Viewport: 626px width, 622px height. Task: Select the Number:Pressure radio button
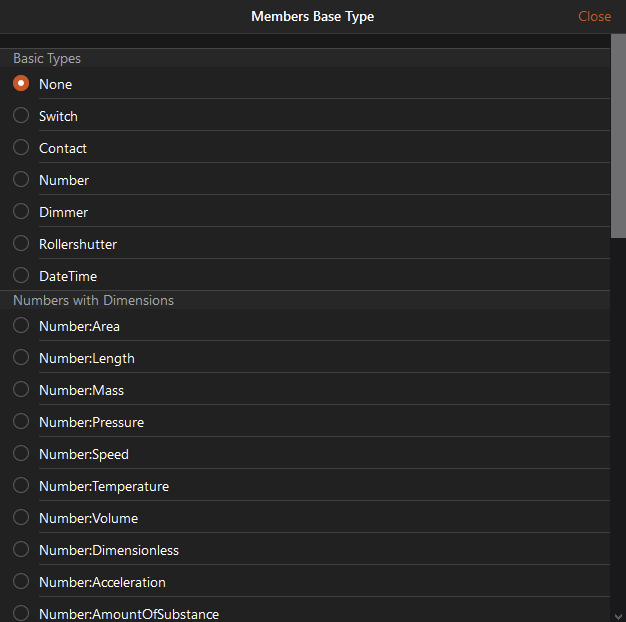point(21,422)
